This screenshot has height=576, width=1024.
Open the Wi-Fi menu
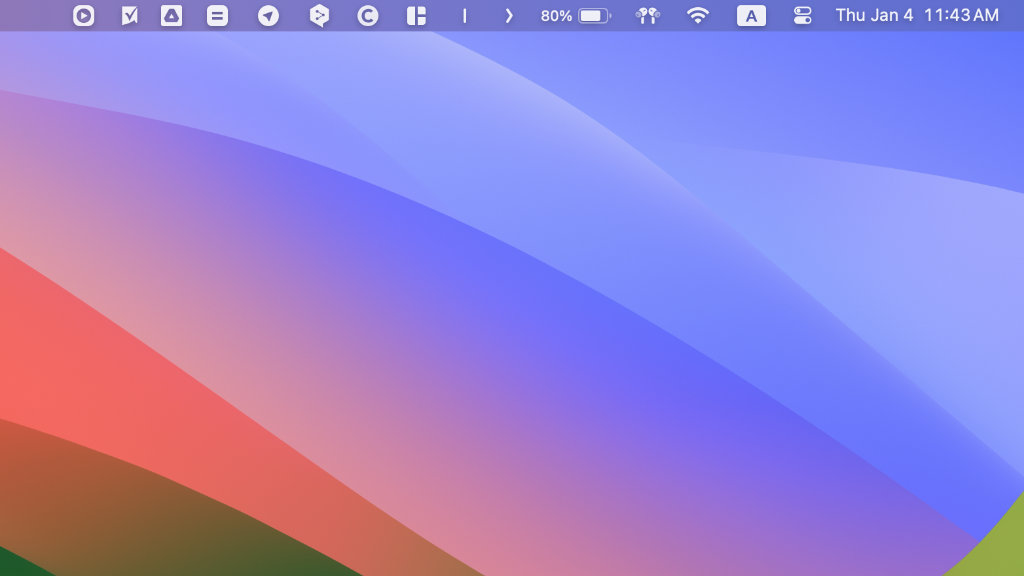click(x=698, y=16)
